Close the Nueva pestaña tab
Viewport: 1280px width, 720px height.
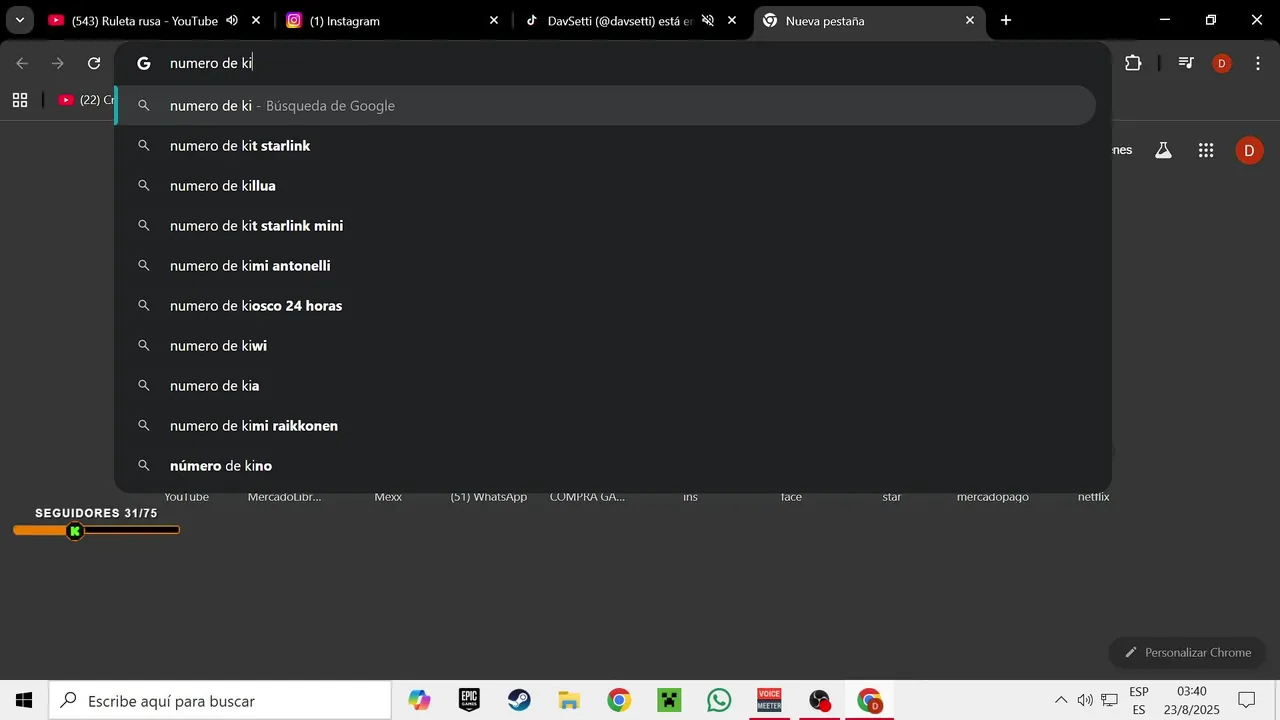970,20
